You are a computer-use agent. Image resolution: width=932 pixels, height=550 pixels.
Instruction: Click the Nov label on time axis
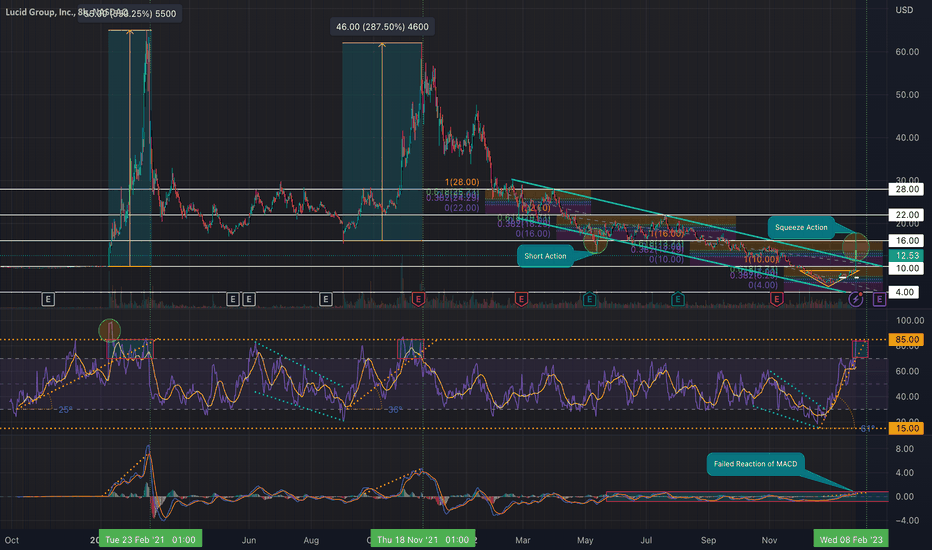point(769,540)
